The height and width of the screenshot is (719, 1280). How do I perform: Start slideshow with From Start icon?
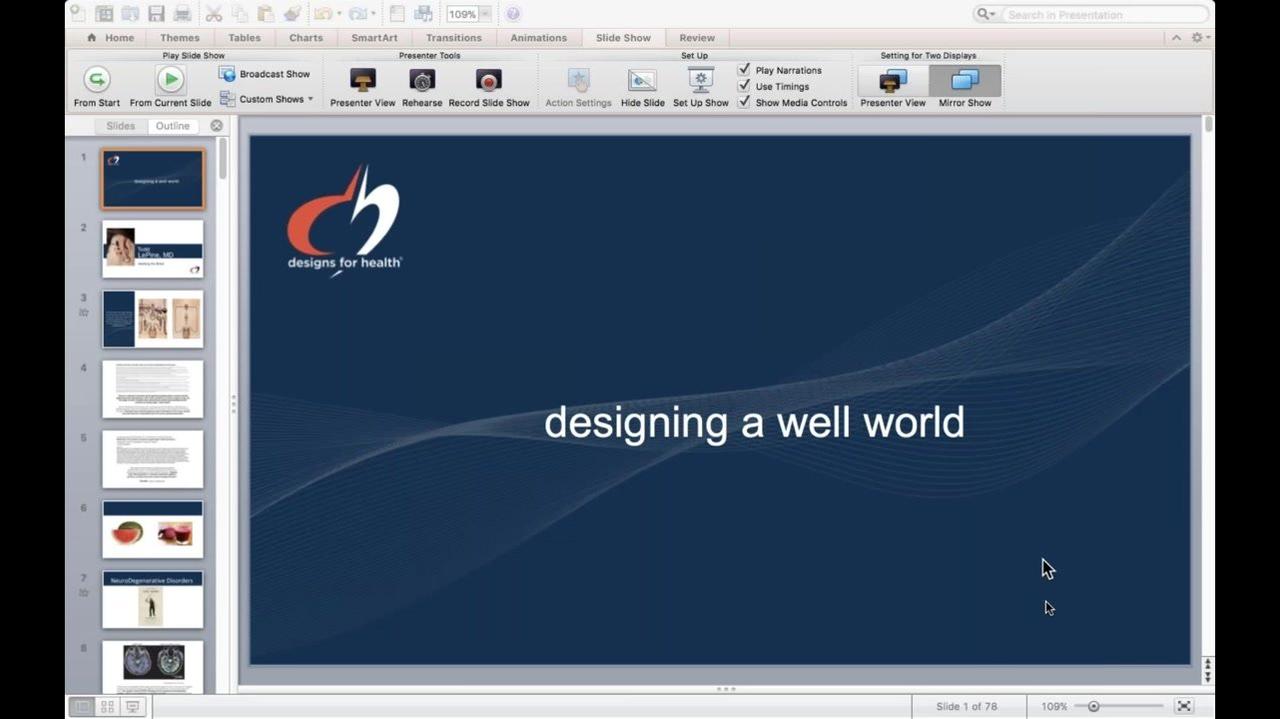97,80
